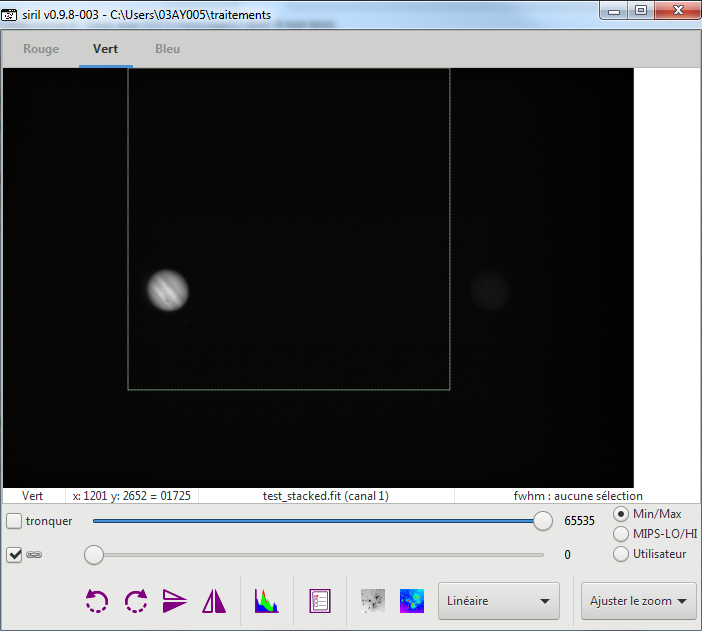Click the Vert label in status bar
This screenshot has width=702, height=631.
(32, 496)
